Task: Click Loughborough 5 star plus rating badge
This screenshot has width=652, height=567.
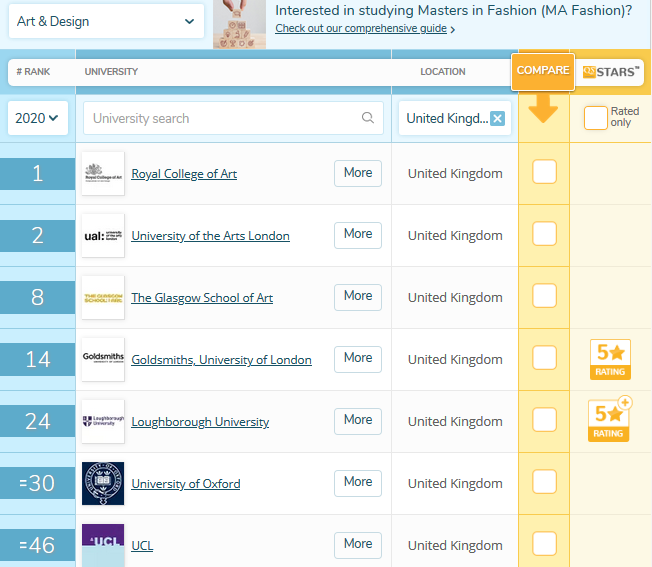Action: click(609, 419)
